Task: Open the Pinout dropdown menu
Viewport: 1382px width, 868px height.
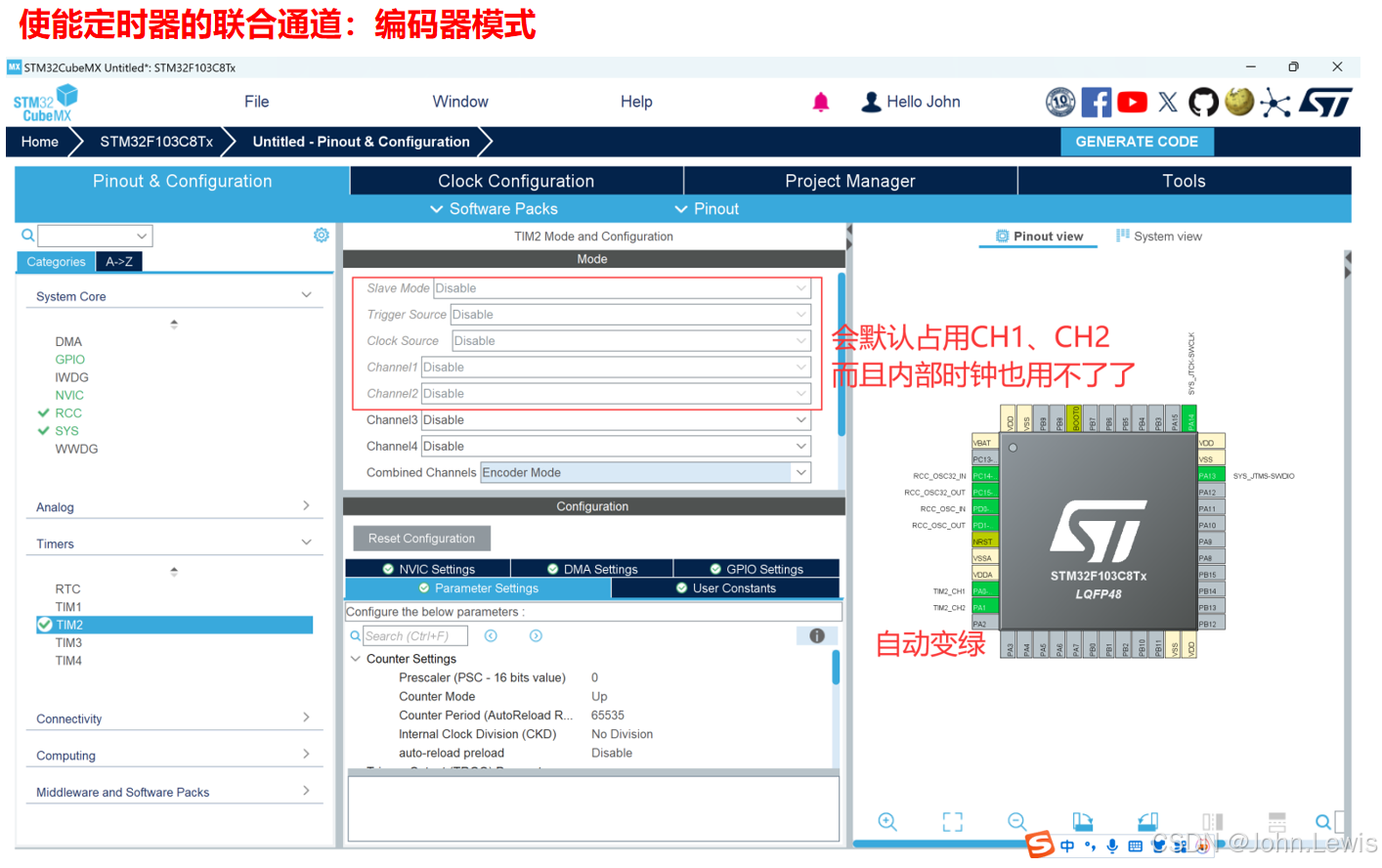Action: coord(707,209)
